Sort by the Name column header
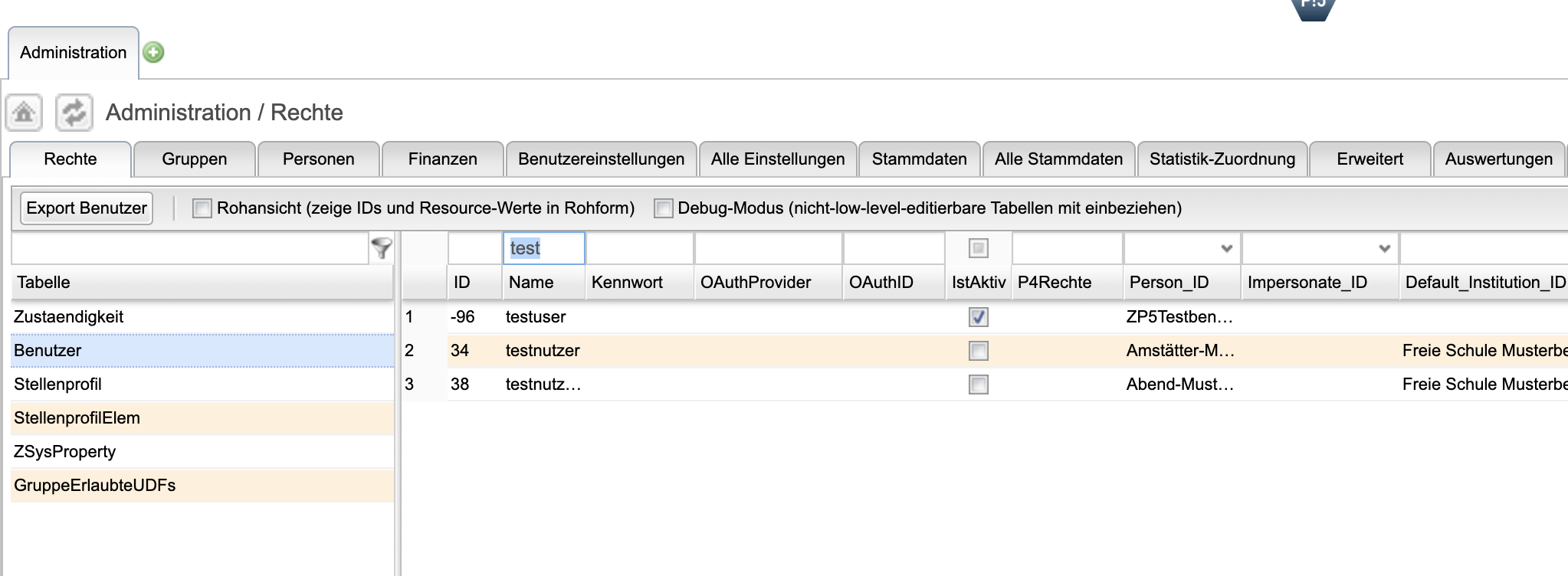 [531, 283]
